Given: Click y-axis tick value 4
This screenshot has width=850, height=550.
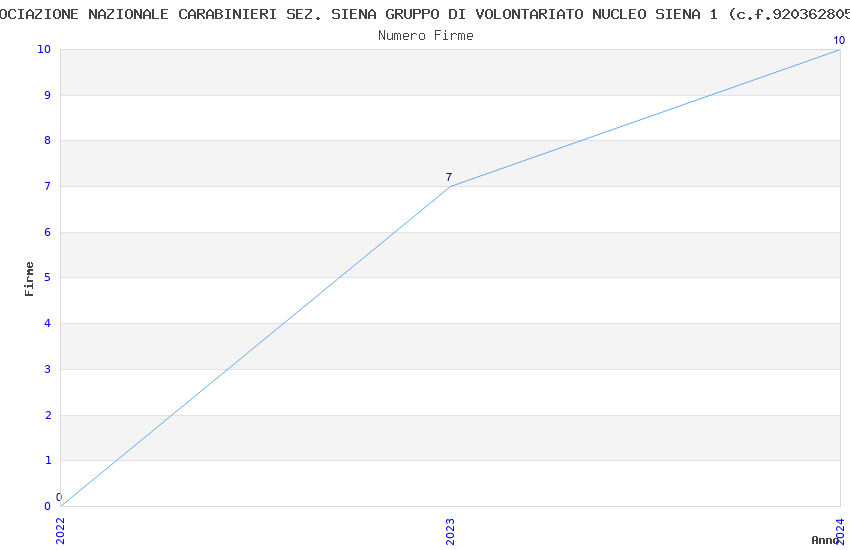Looking at the screenshot, I should (x=48, y=323).
